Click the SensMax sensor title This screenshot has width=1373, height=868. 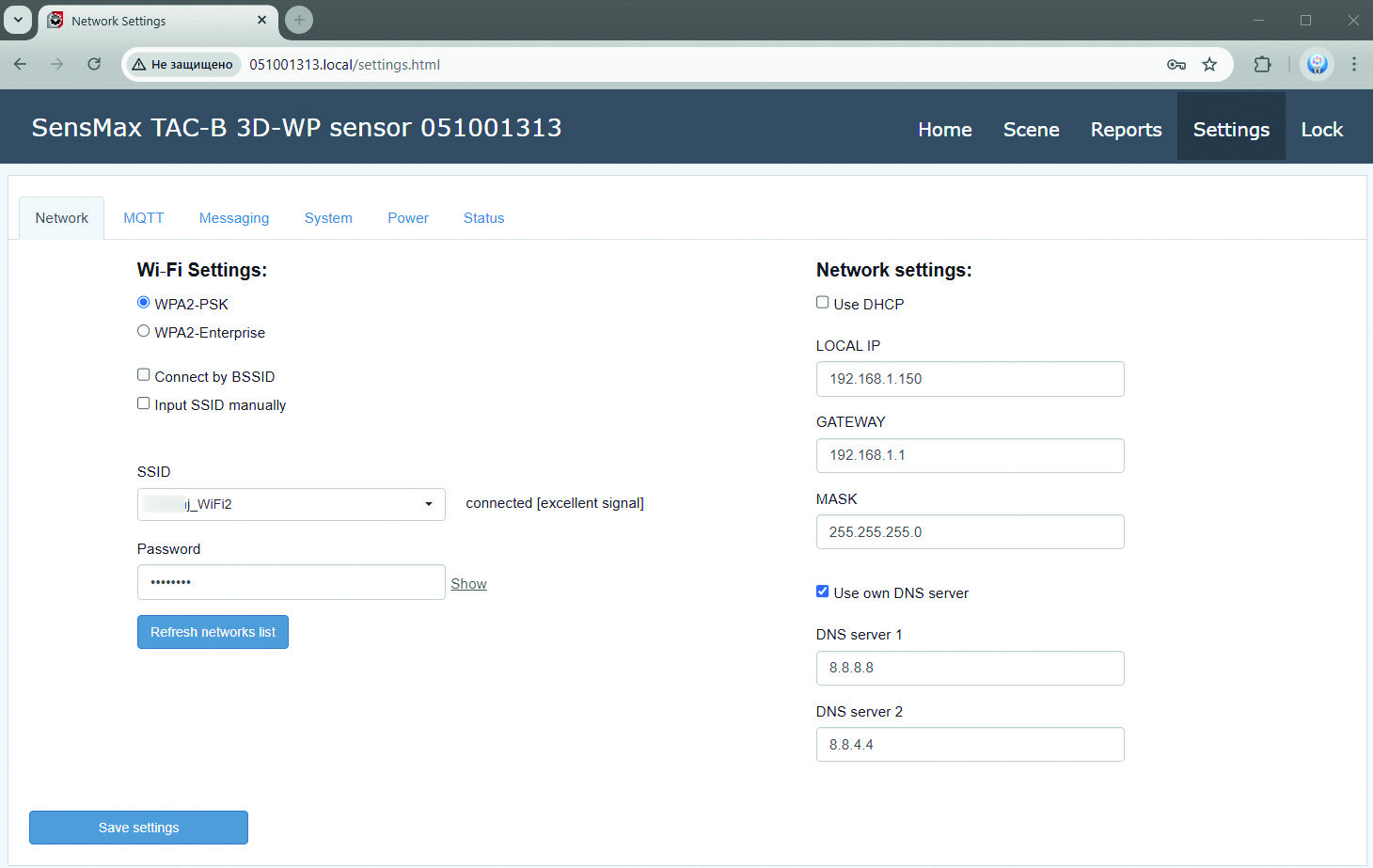[x=296, y=128]
